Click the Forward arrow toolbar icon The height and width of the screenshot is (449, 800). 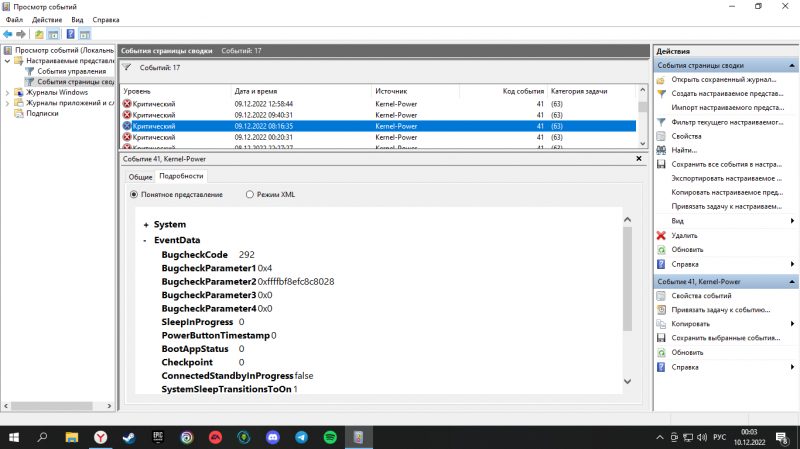coord(21,34)
